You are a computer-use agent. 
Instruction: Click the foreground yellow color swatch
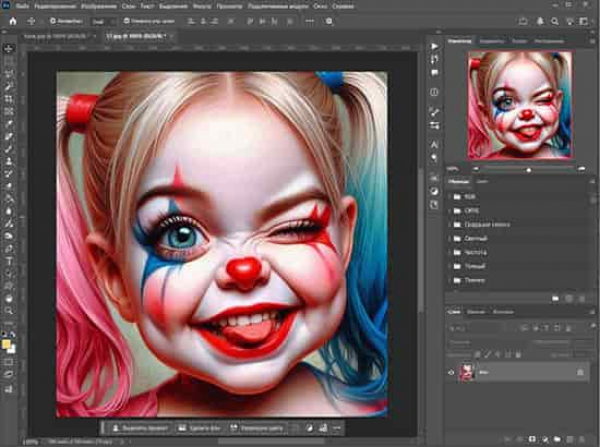point(6,344)
